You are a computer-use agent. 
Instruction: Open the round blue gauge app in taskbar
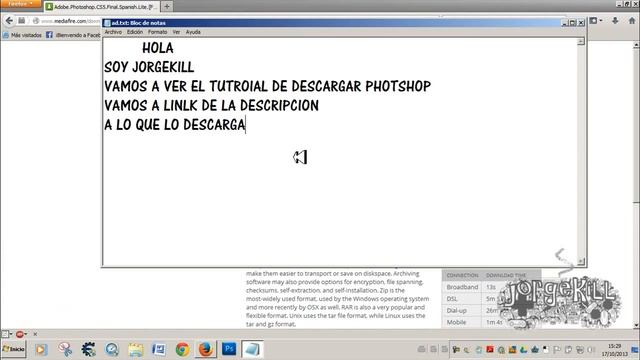click(x=112, y=349)
